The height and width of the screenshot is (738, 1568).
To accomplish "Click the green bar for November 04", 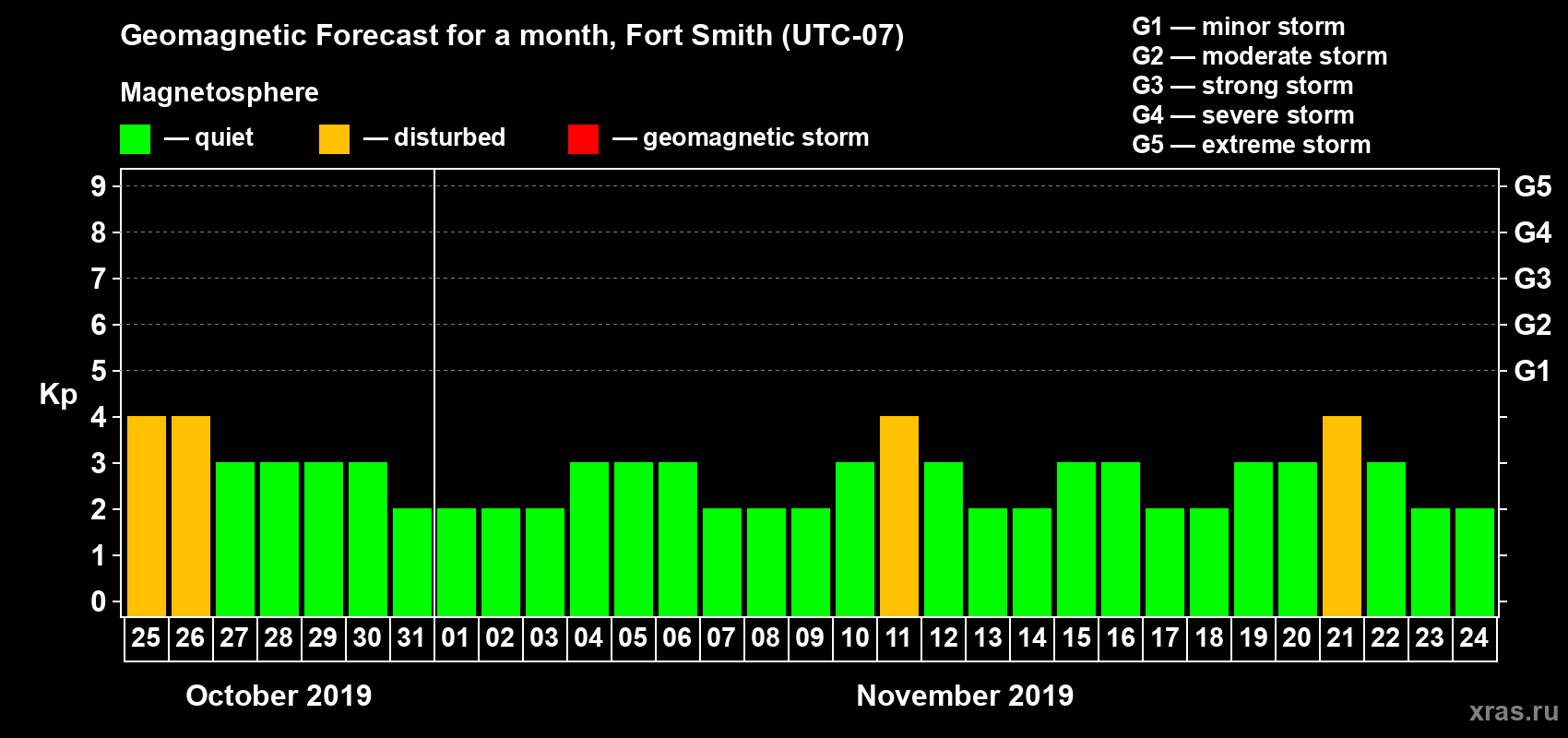I will [x=589, y=540].
